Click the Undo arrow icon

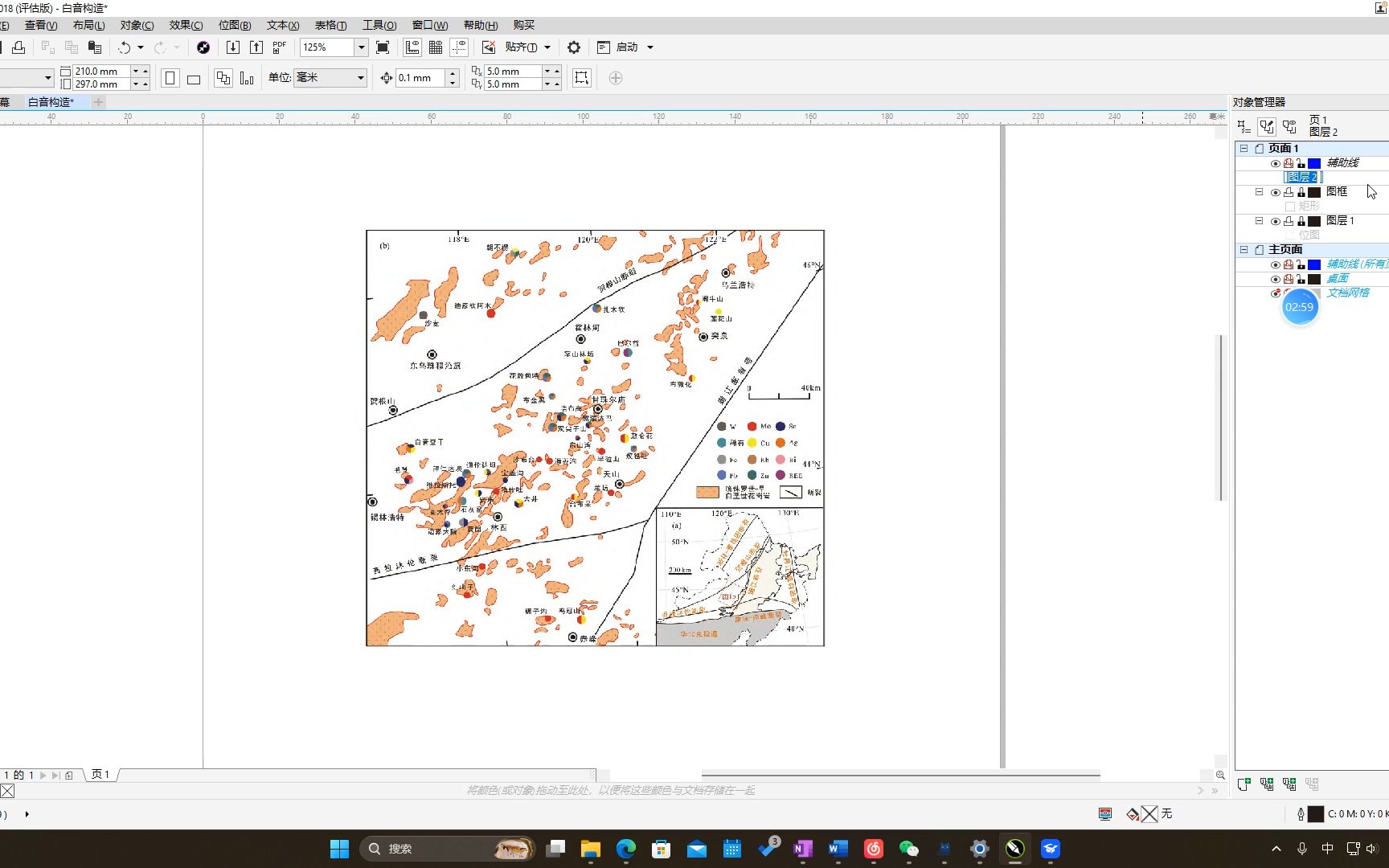[124, 47]
